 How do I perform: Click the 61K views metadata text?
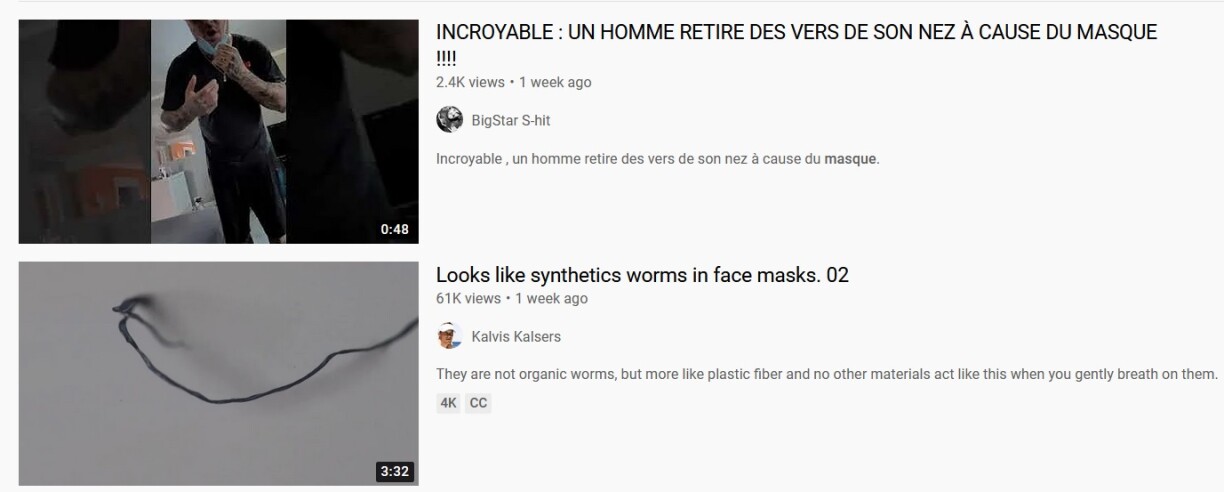[x=468, y=298]
